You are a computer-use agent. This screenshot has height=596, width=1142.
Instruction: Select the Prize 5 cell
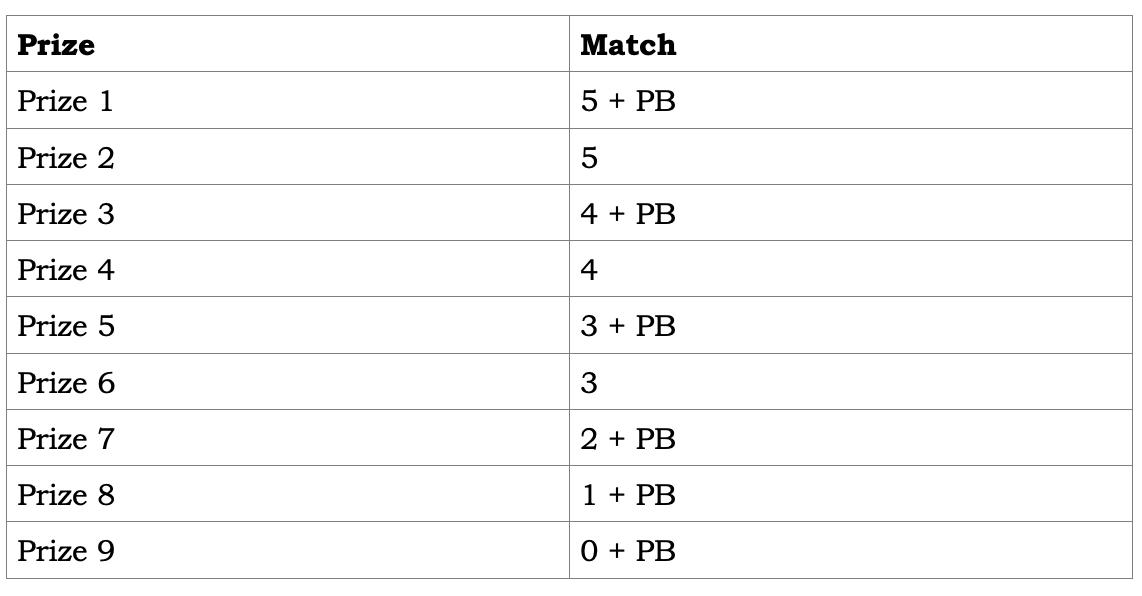tap(65, 326)
